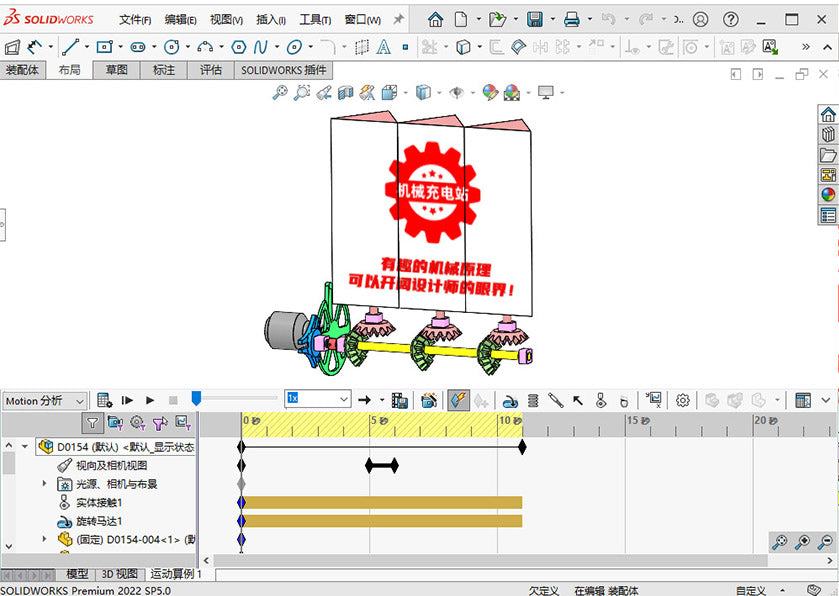The height and width of the screenshot is (596, 839).
Task: Open the 窗口(W) menu
Action: (x=363, y=20)
